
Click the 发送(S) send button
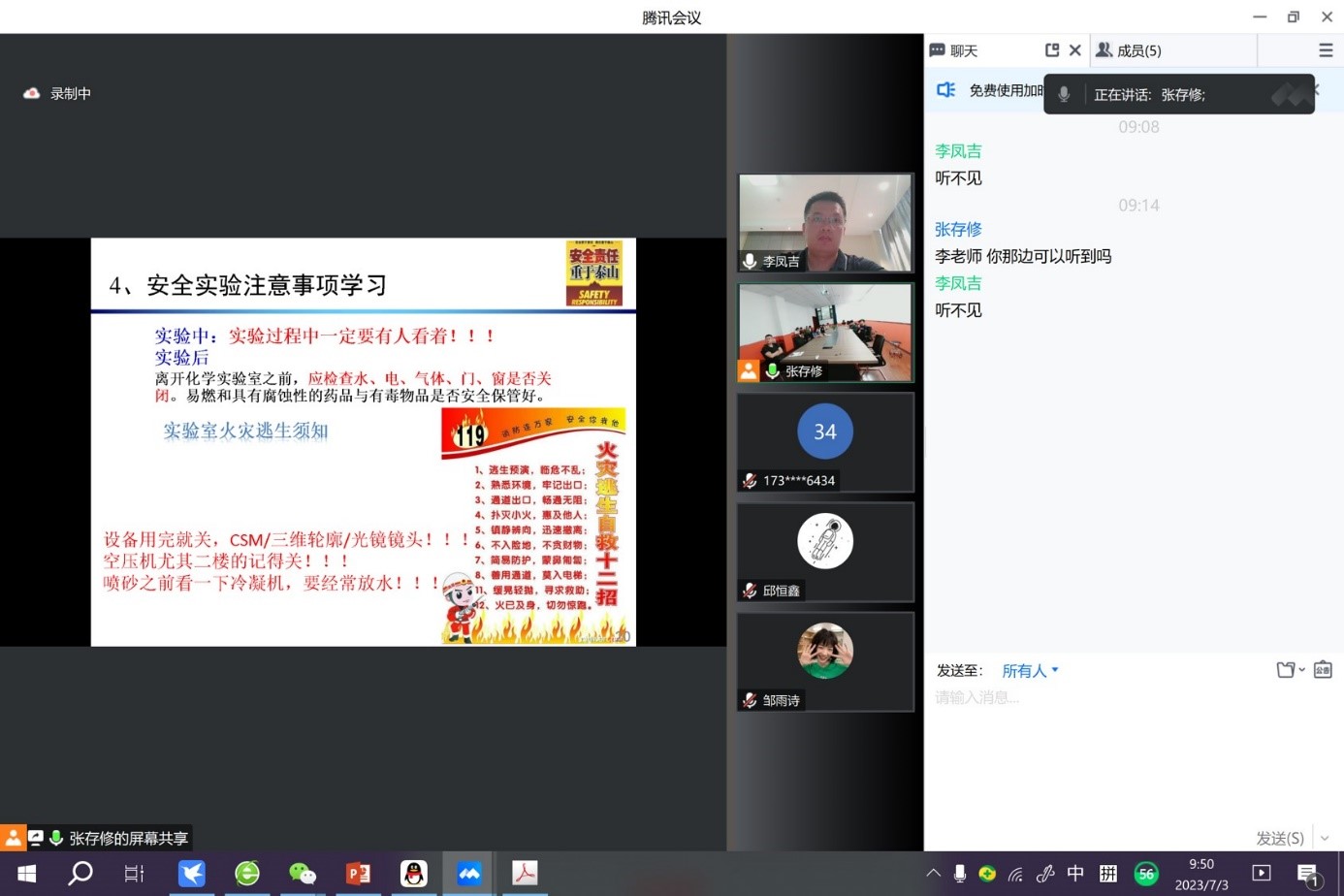[x=1279, y=838]
